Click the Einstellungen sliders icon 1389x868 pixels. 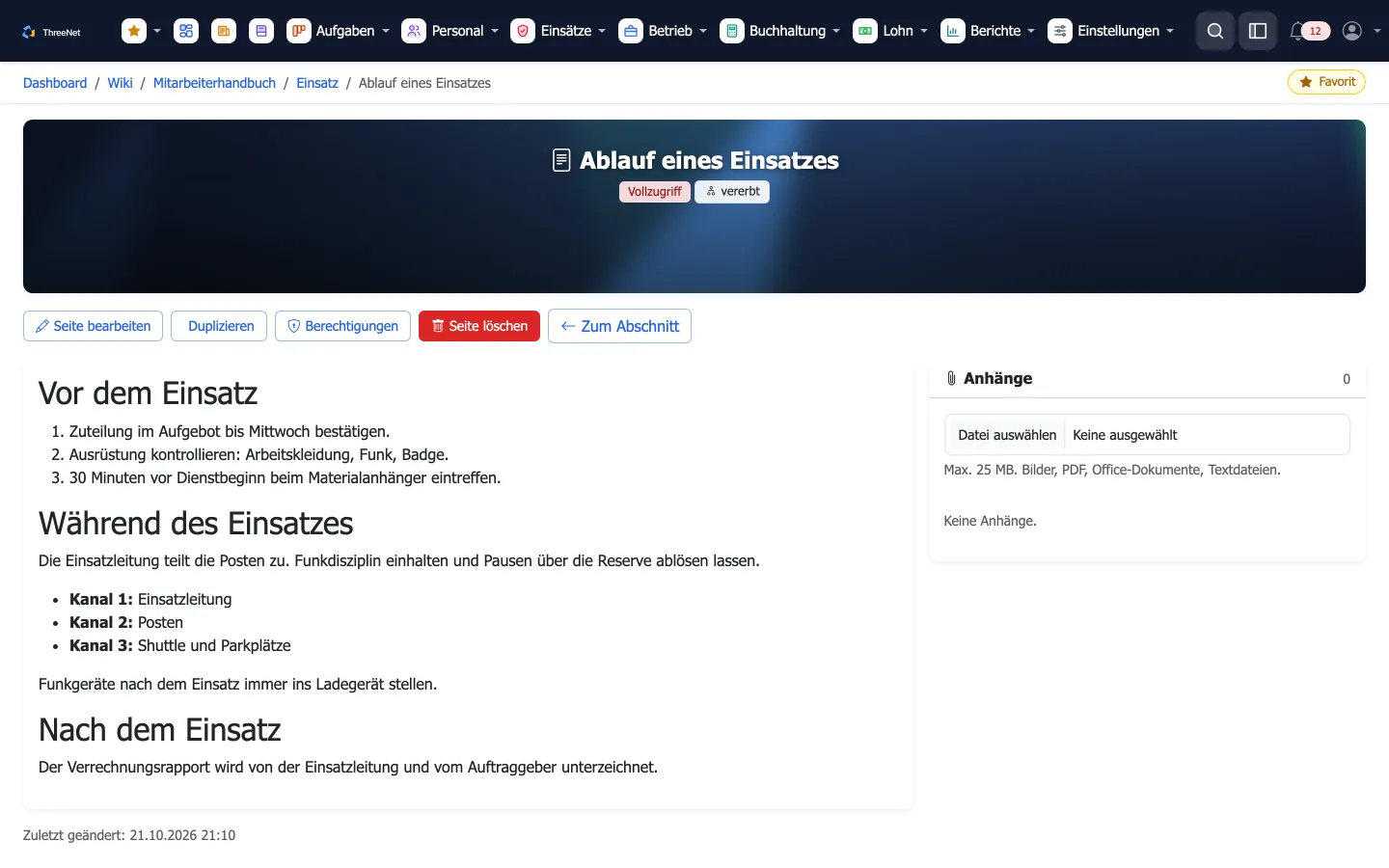point(1060,31)
